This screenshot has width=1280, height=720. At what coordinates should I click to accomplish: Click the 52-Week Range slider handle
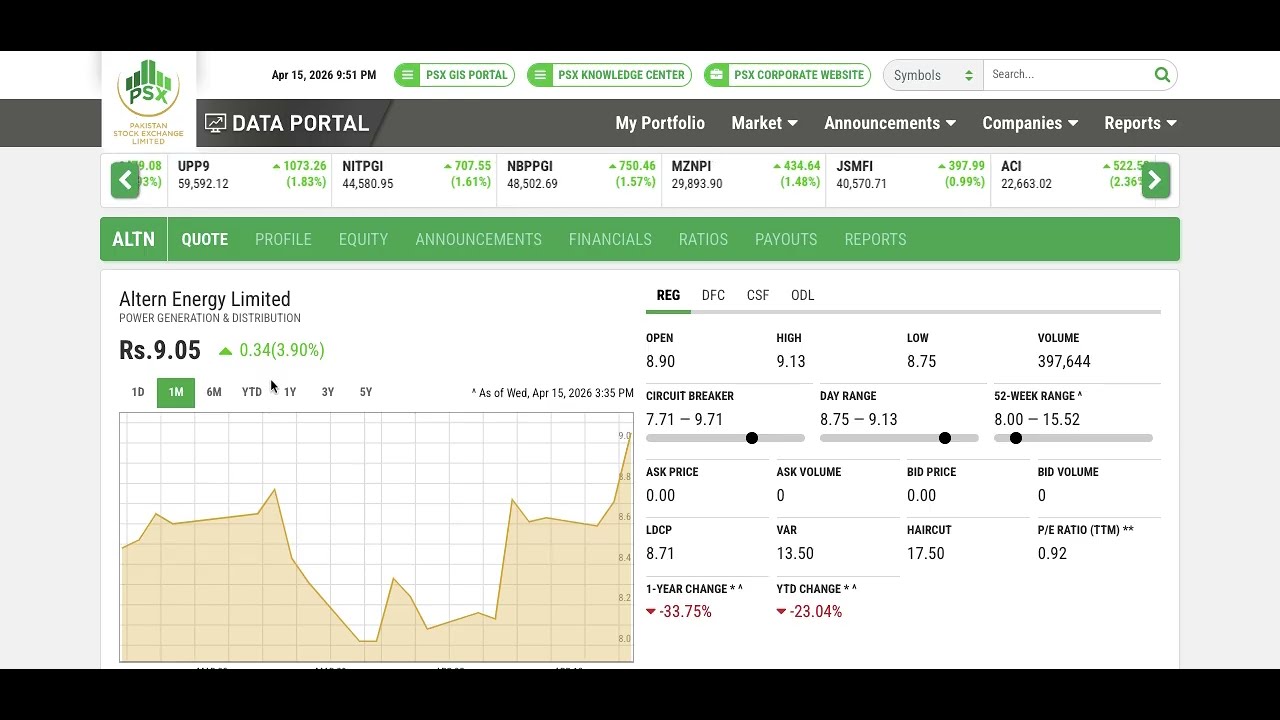coord(1016,438)
